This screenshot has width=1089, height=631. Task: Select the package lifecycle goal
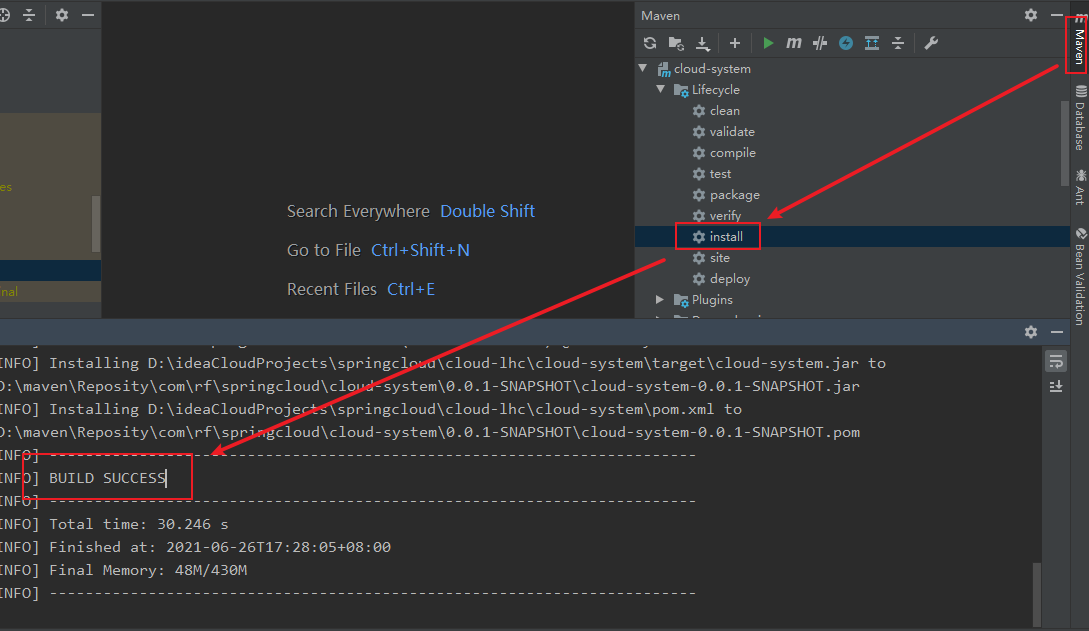pos(726,194)
